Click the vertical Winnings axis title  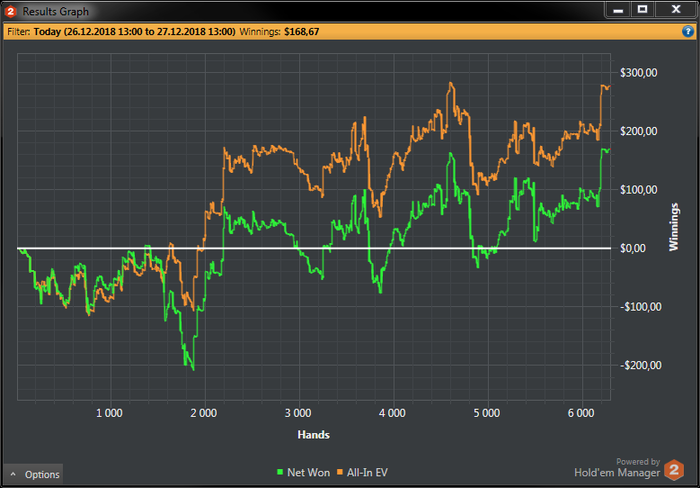coord(674,227)
